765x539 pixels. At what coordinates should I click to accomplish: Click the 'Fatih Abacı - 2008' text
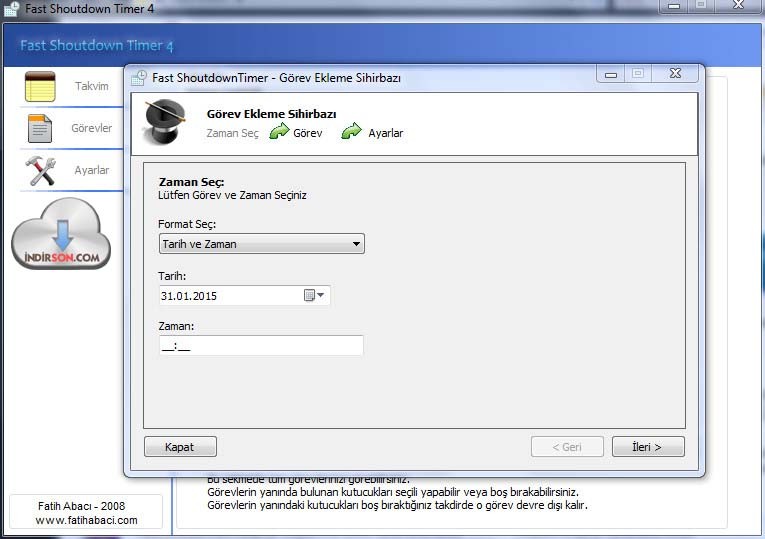81,506
